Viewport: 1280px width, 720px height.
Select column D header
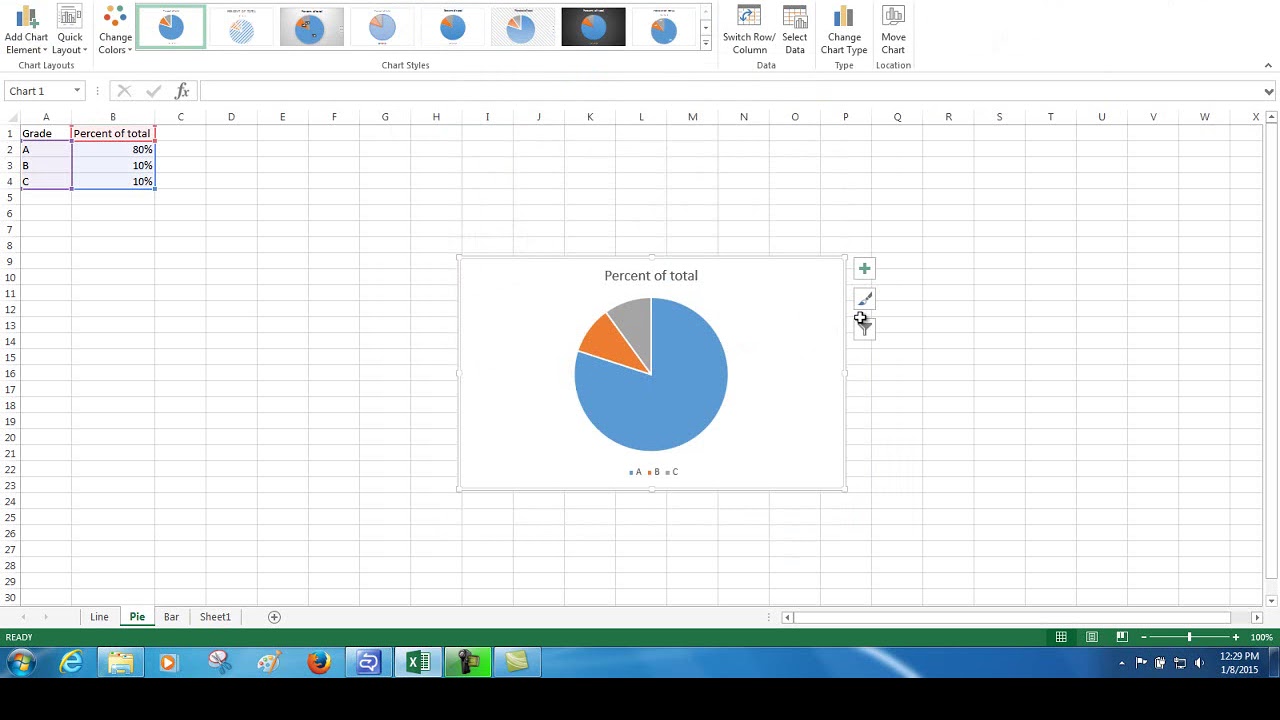231,117
